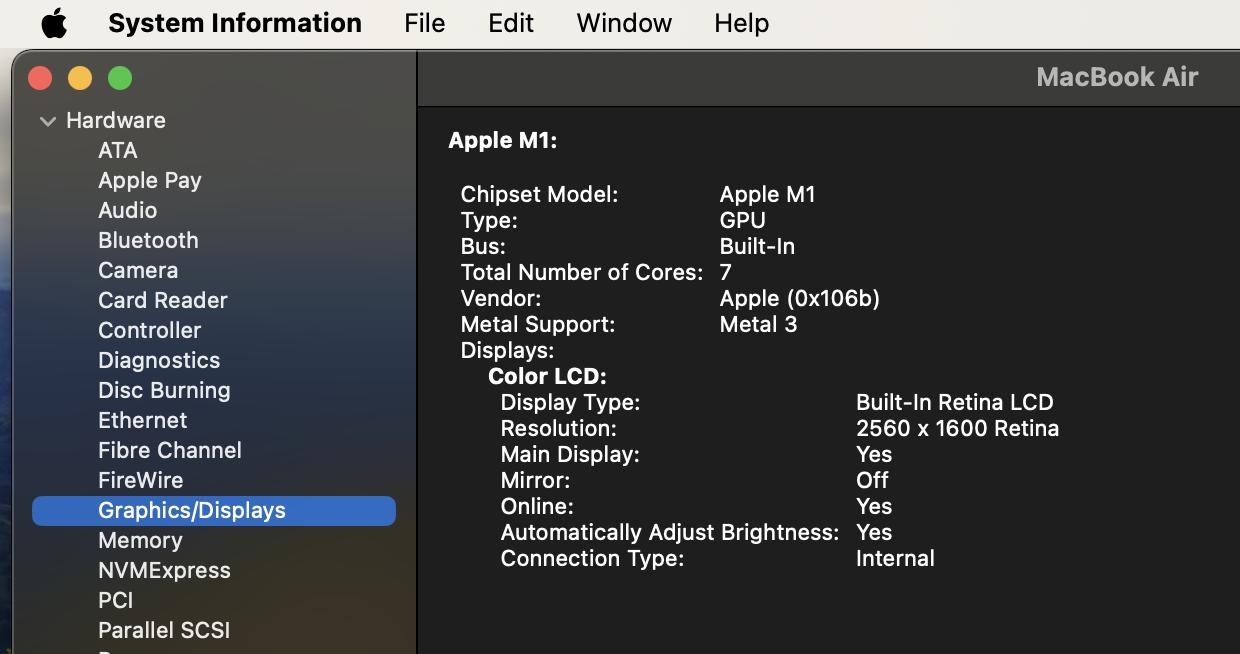Select the Resolution value 2560 x 1600 Retina

[957, 428]
